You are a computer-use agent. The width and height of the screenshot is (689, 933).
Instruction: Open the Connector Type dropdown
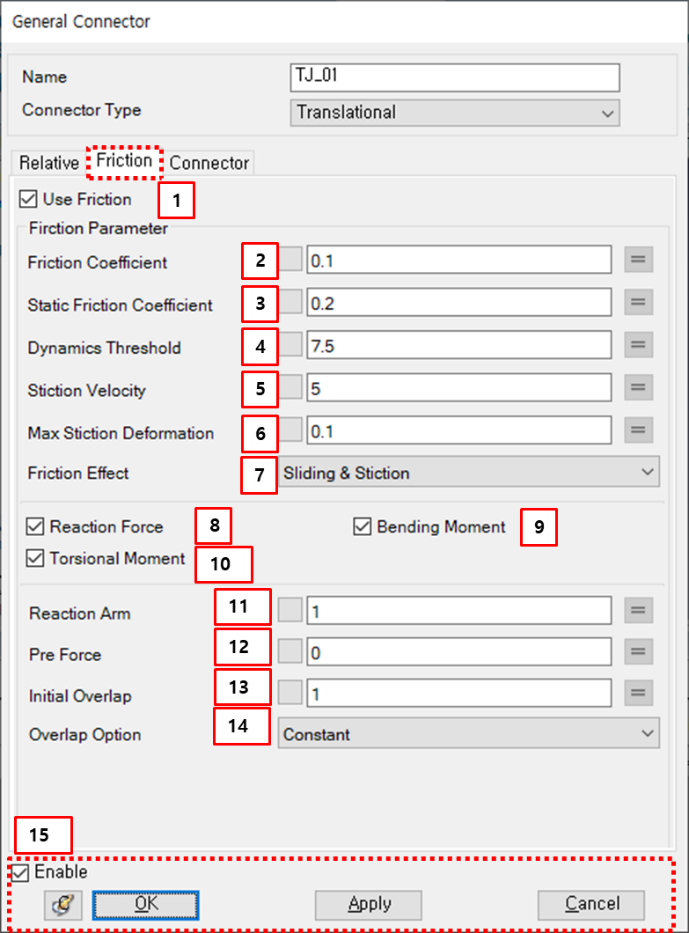[455, 112]
